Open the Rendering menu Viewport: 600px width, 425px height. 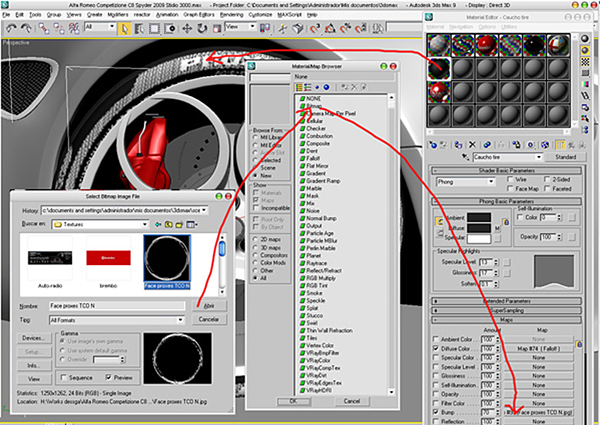tap(232, 15)
